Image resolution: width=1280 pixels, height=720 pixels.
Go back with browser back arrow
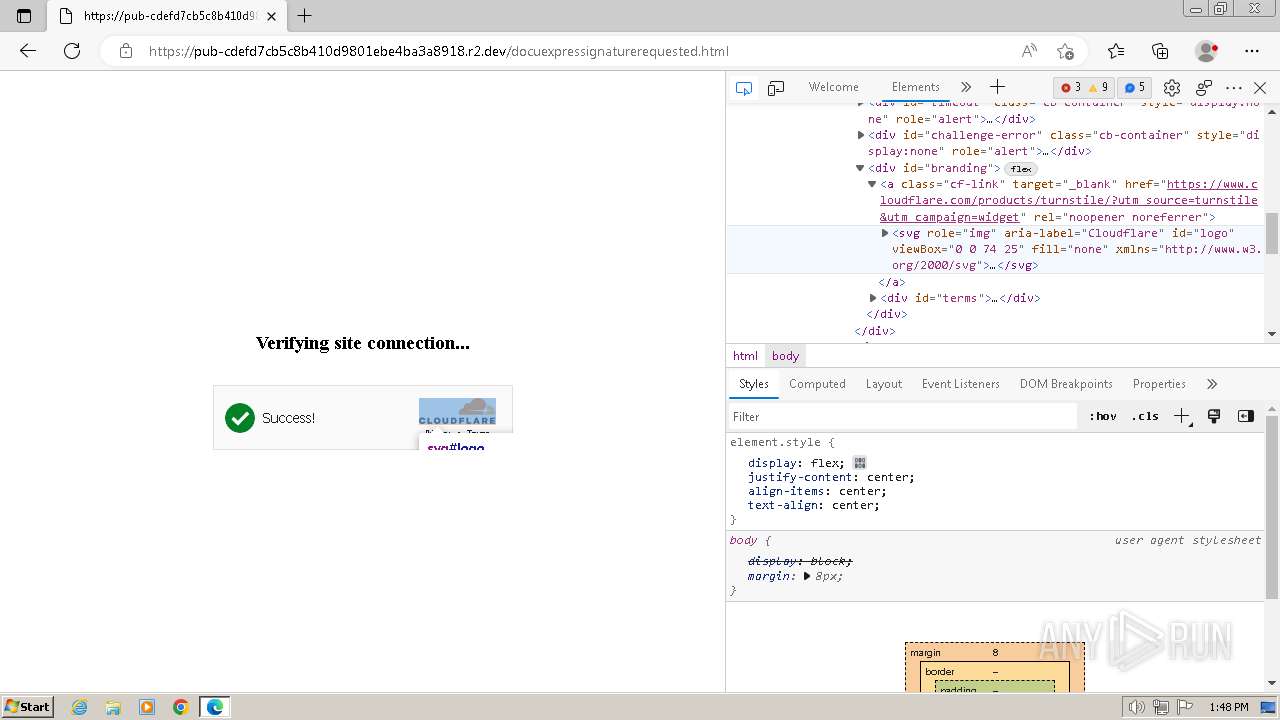click(x=28, y=51)
